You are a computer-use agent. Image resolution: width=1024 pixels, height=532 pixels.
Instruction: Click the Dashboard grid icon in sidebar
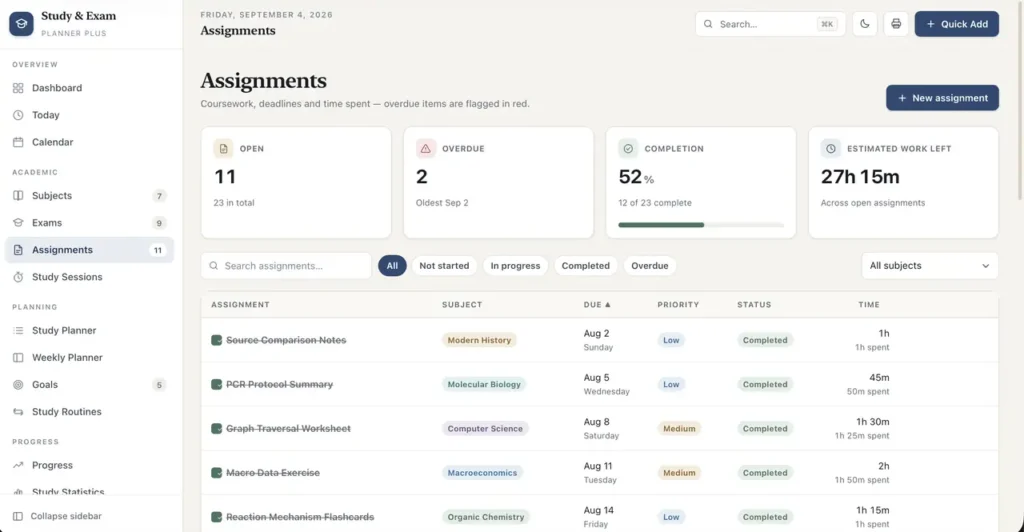(18, 87)
